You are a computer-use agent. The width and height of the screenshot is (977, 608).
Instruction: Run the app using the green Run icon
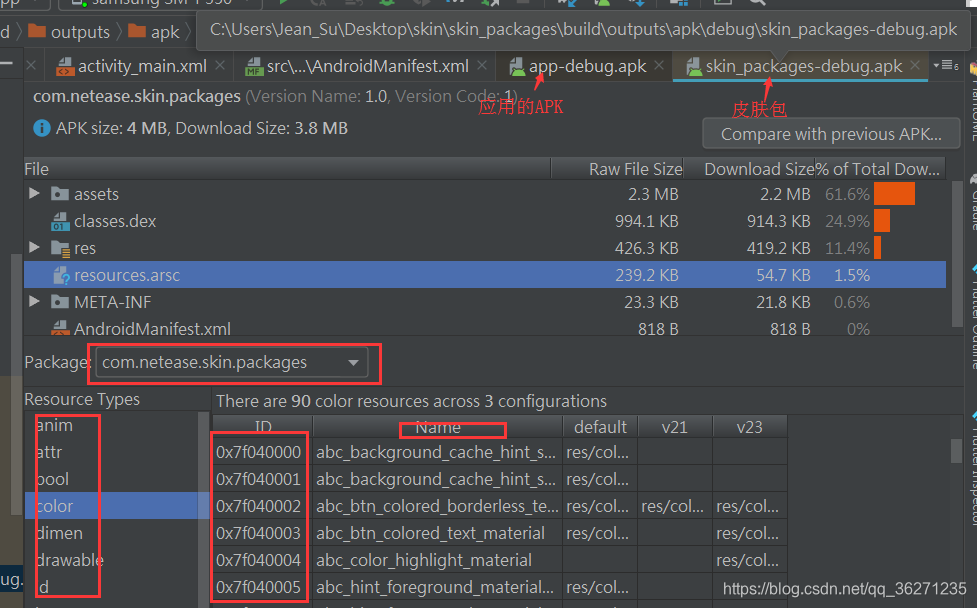pos(285,4)
